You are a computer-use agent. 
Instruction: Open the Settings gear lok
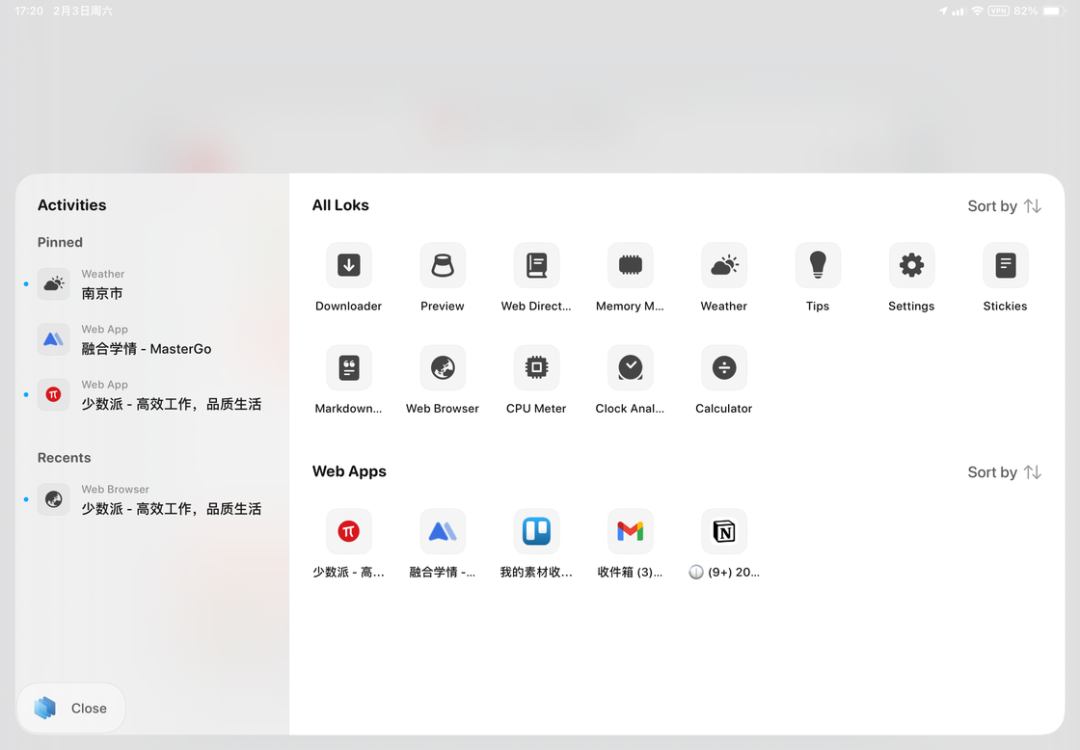(x=911, y=266)
